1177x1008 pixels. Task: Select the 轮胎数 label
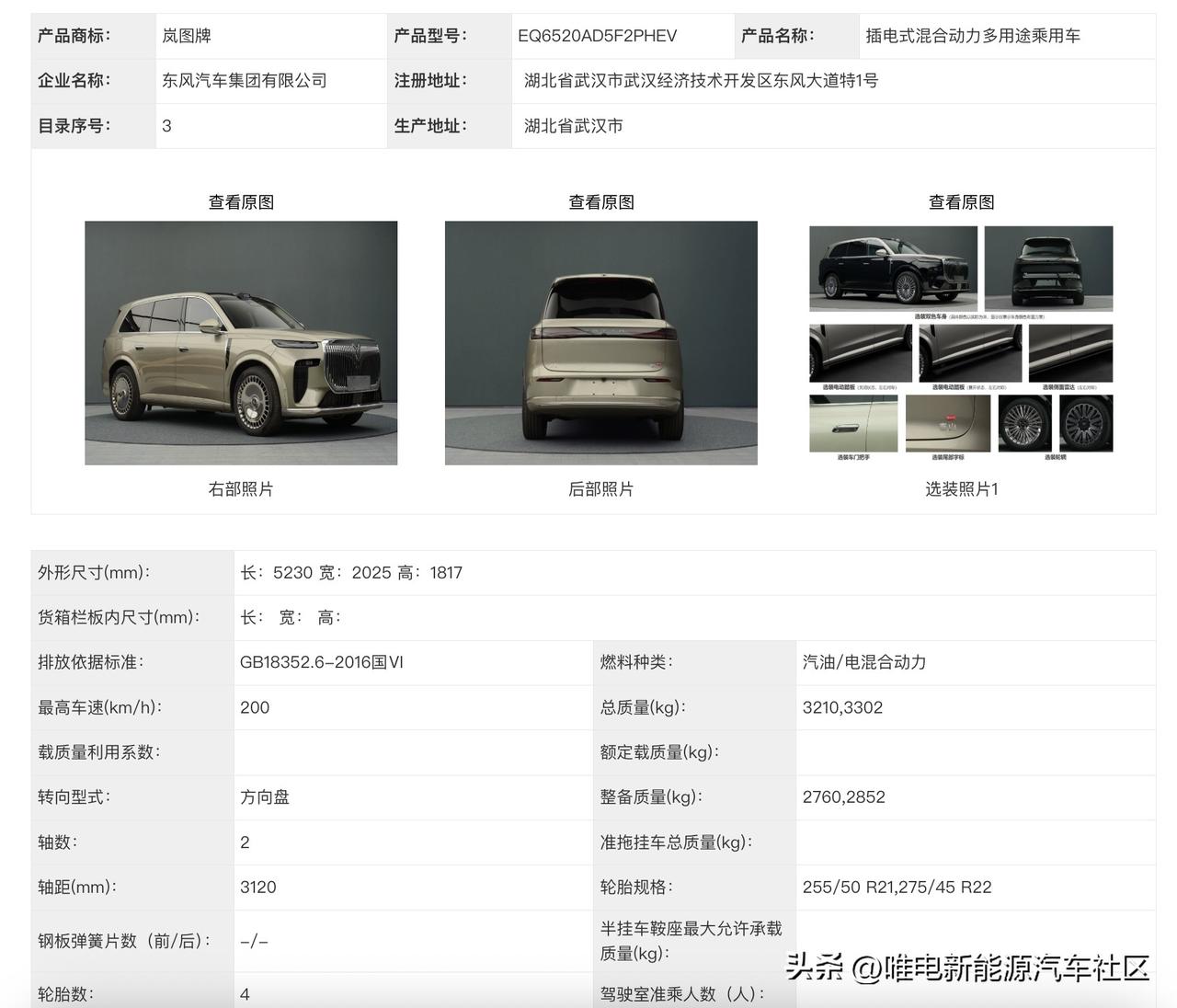pyautogui.click(x=65, y=994)
